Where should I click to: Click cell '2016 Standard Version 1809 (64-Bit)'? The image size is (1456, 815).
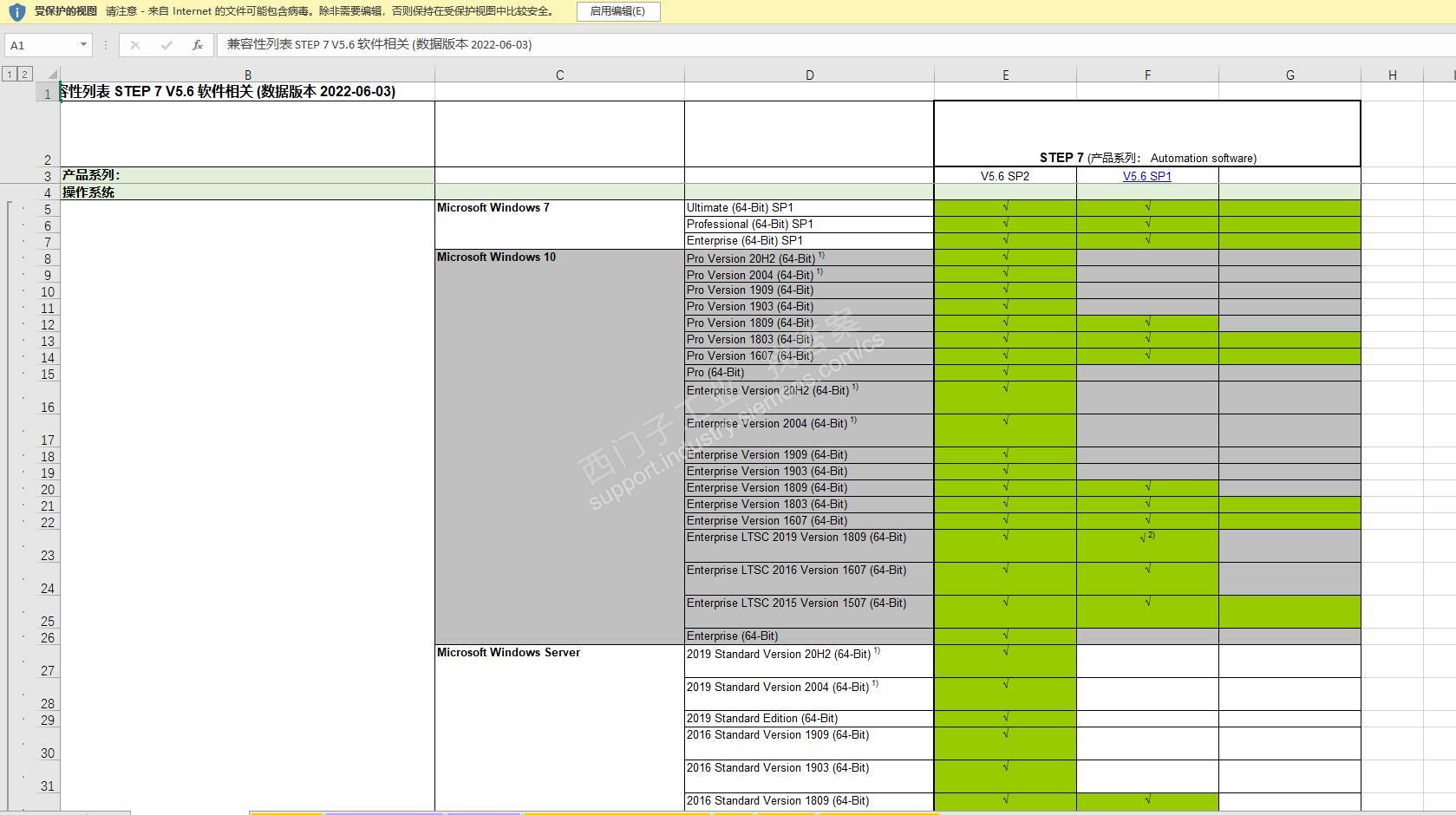(809, 802)
